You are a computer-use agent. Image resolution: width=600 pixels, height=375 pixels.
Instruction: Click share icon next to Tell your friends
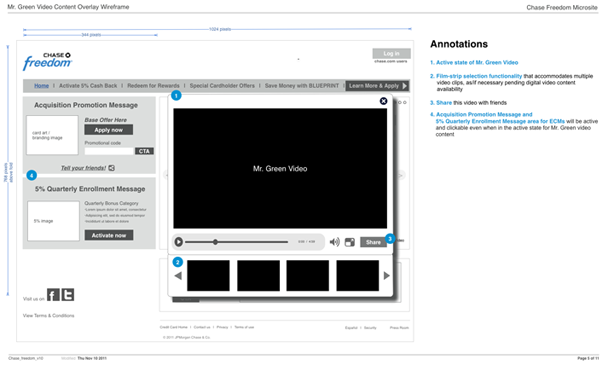tap(111, 168)
